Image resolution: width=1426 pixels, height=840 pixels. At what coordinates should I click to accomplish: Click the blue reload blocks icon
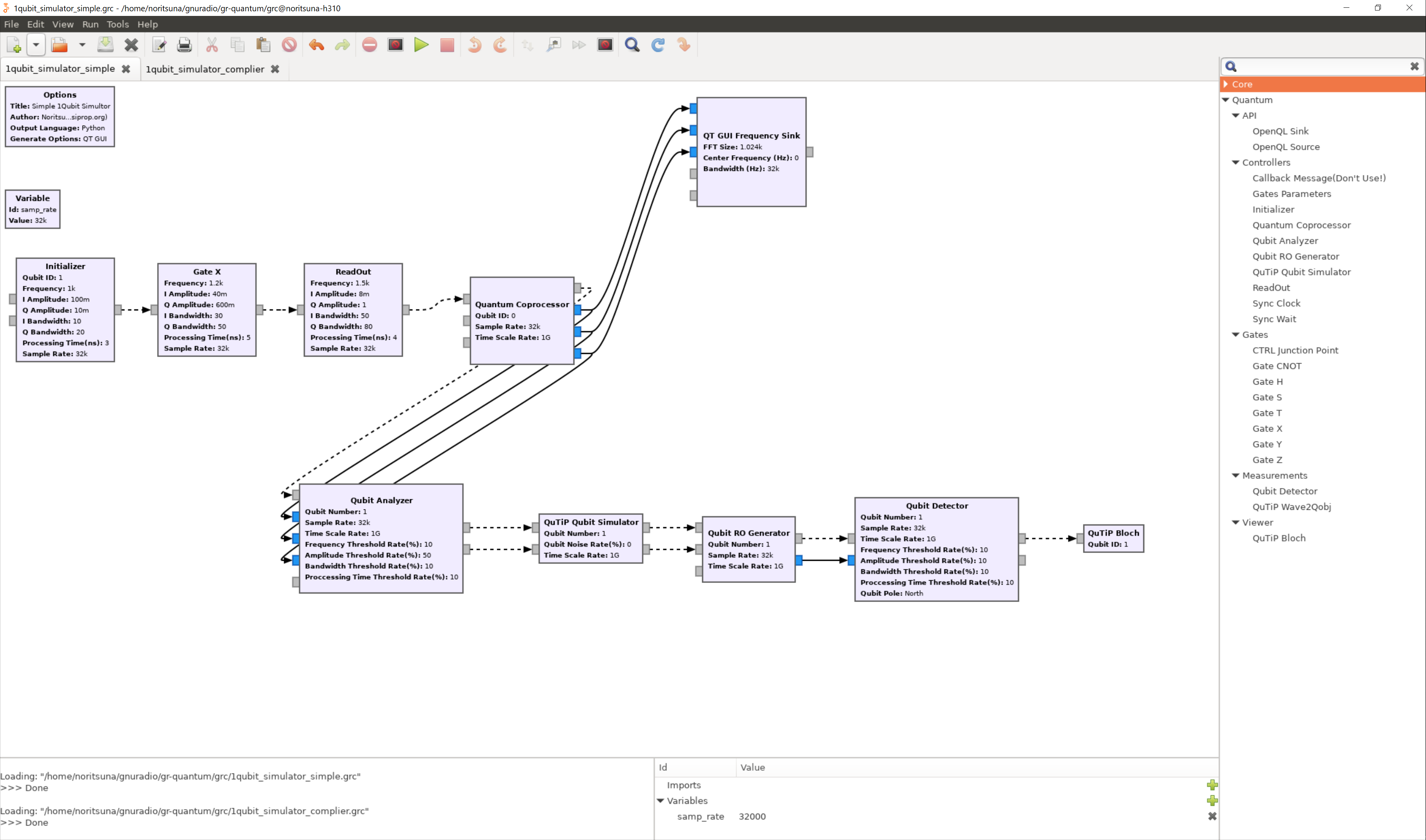[x=657, y=45]
